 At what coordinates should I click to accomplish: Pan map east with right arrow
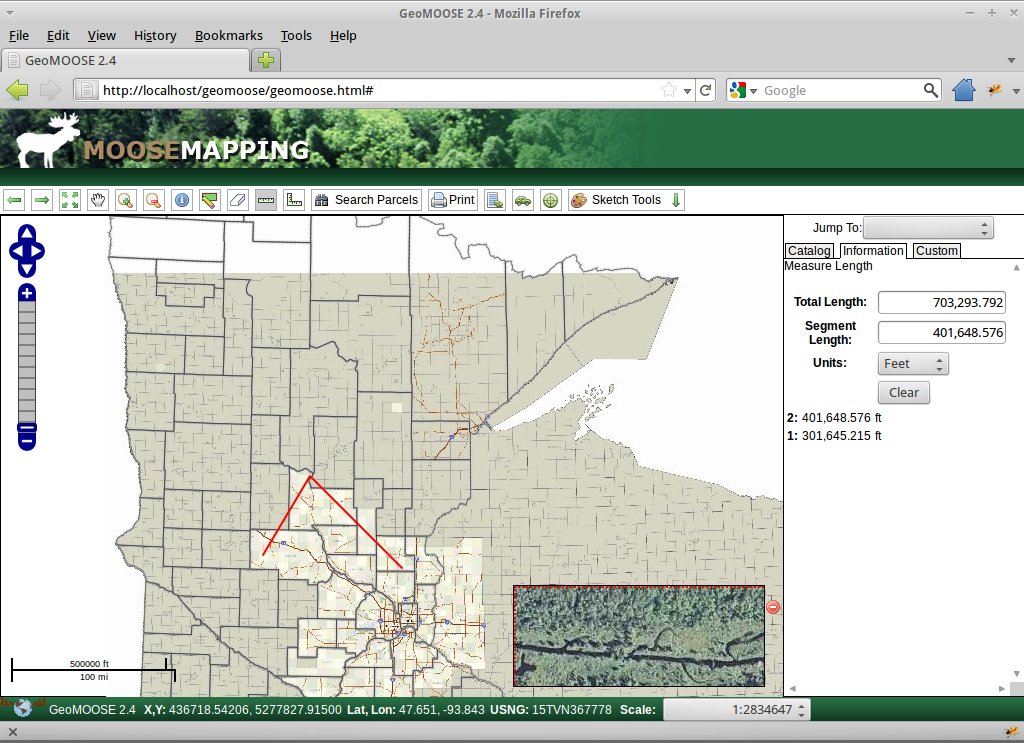[x=39, y=251]
